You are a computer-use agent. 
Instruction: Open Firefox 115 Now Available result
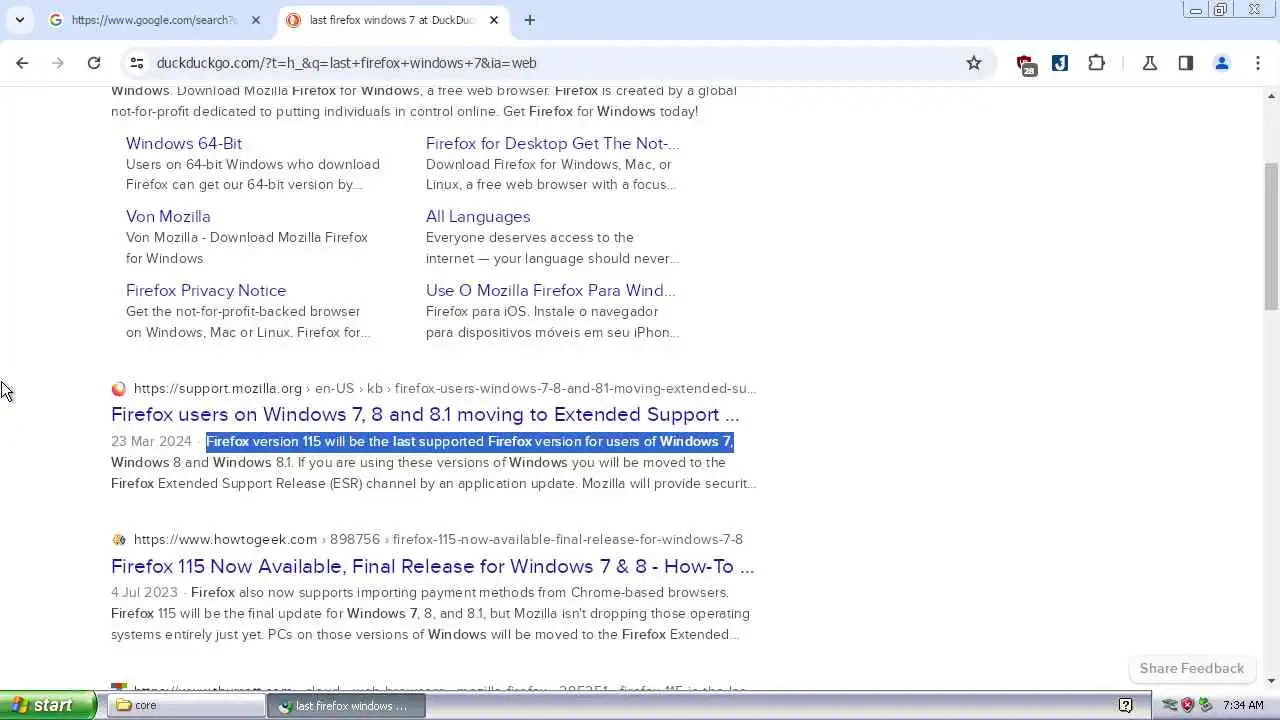(x=432, y=566)
